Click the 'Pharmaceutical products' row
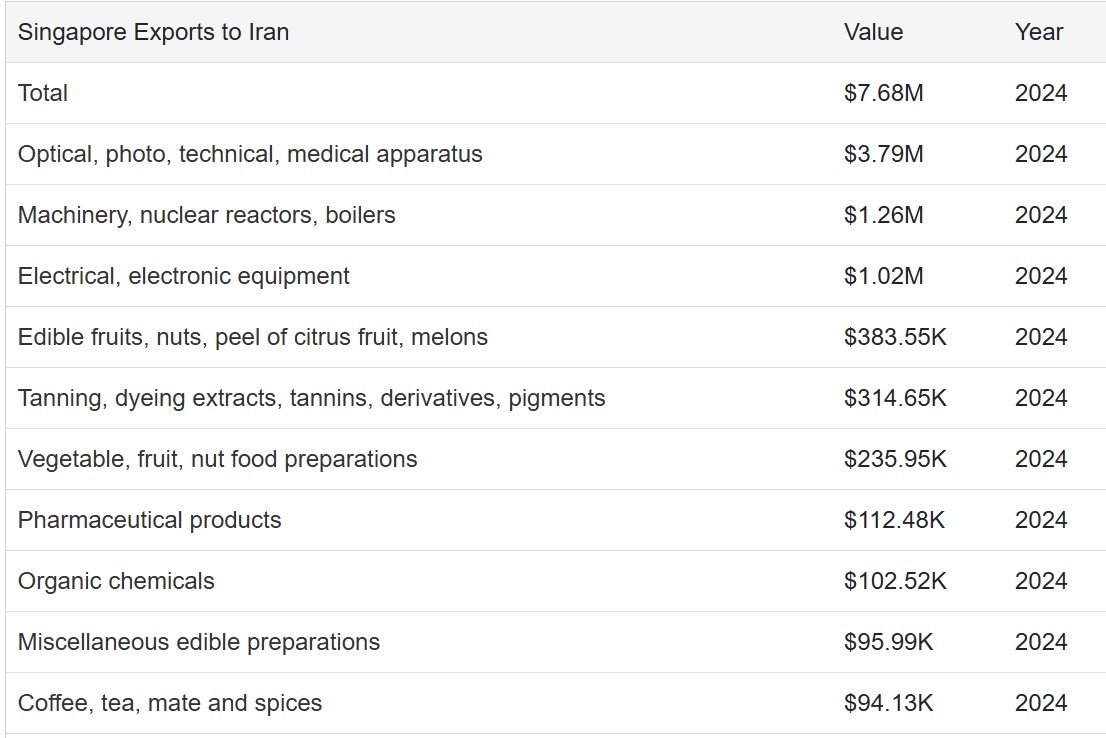This screenshot has height=738, width=1106. pyautogui.click(x=149, y=520)
